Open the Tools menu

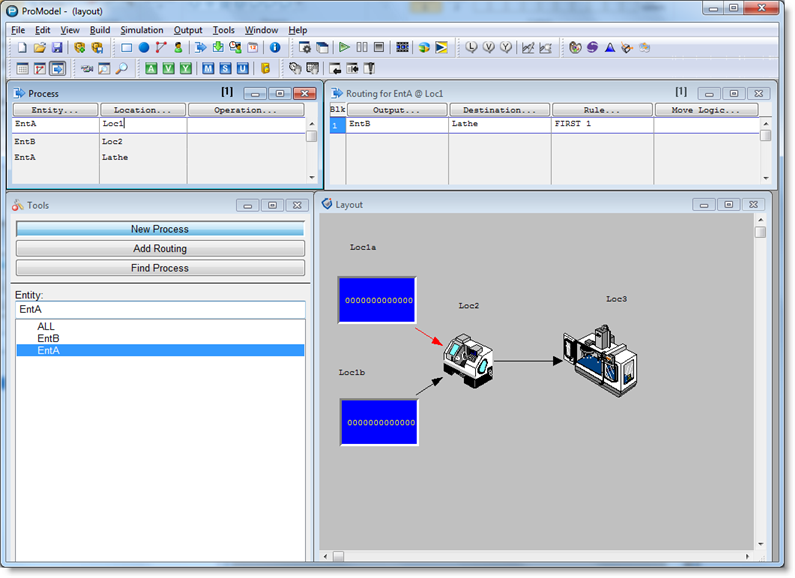(224, 30)
